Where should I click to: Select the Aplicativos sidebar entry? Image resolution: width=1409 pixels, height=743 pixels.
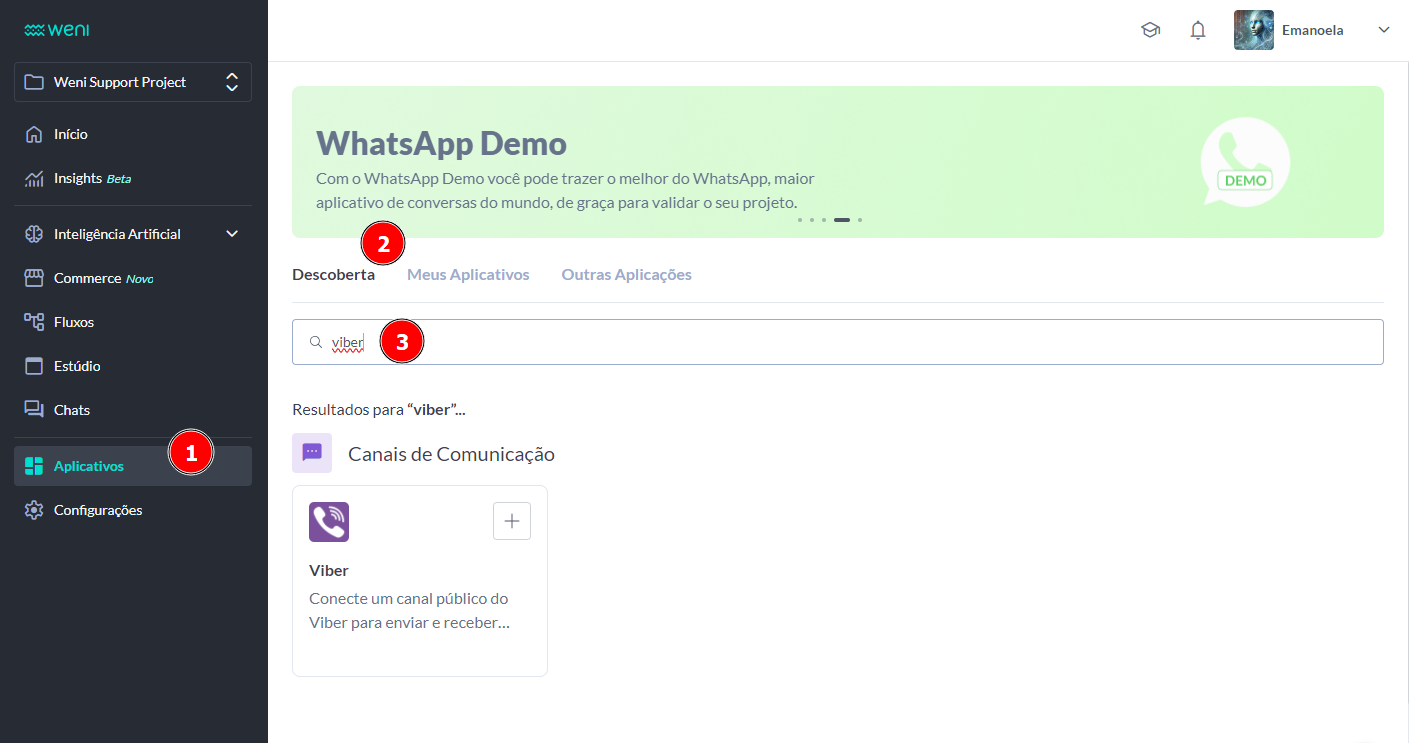[88, 465]
